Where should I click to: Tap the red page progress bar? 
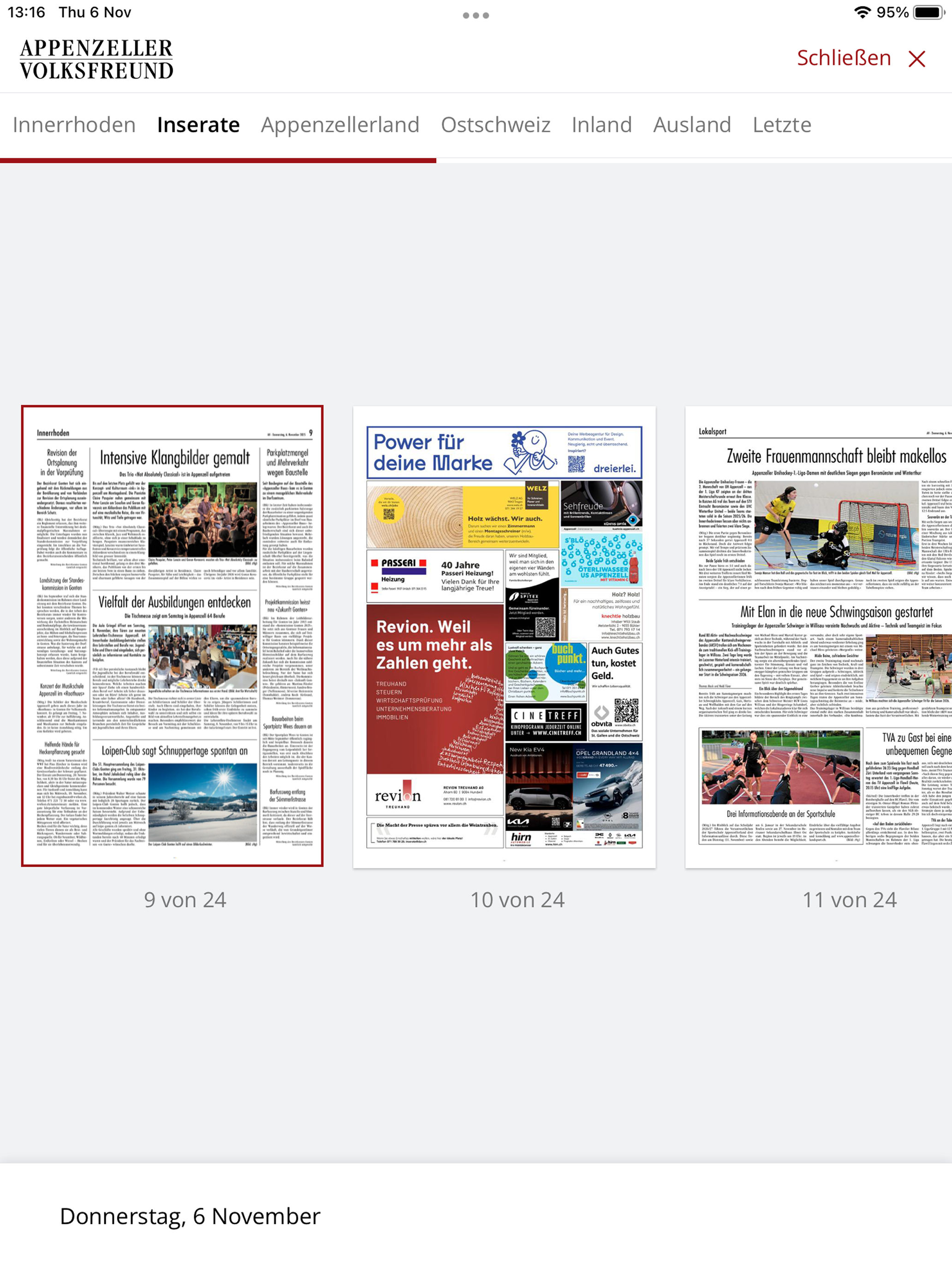[218, 160]
